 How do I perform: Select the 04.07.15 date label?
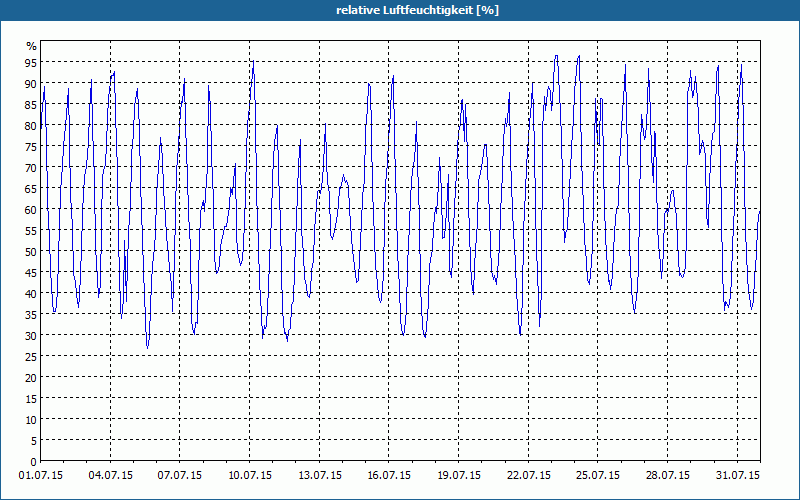tap(110, 475)
